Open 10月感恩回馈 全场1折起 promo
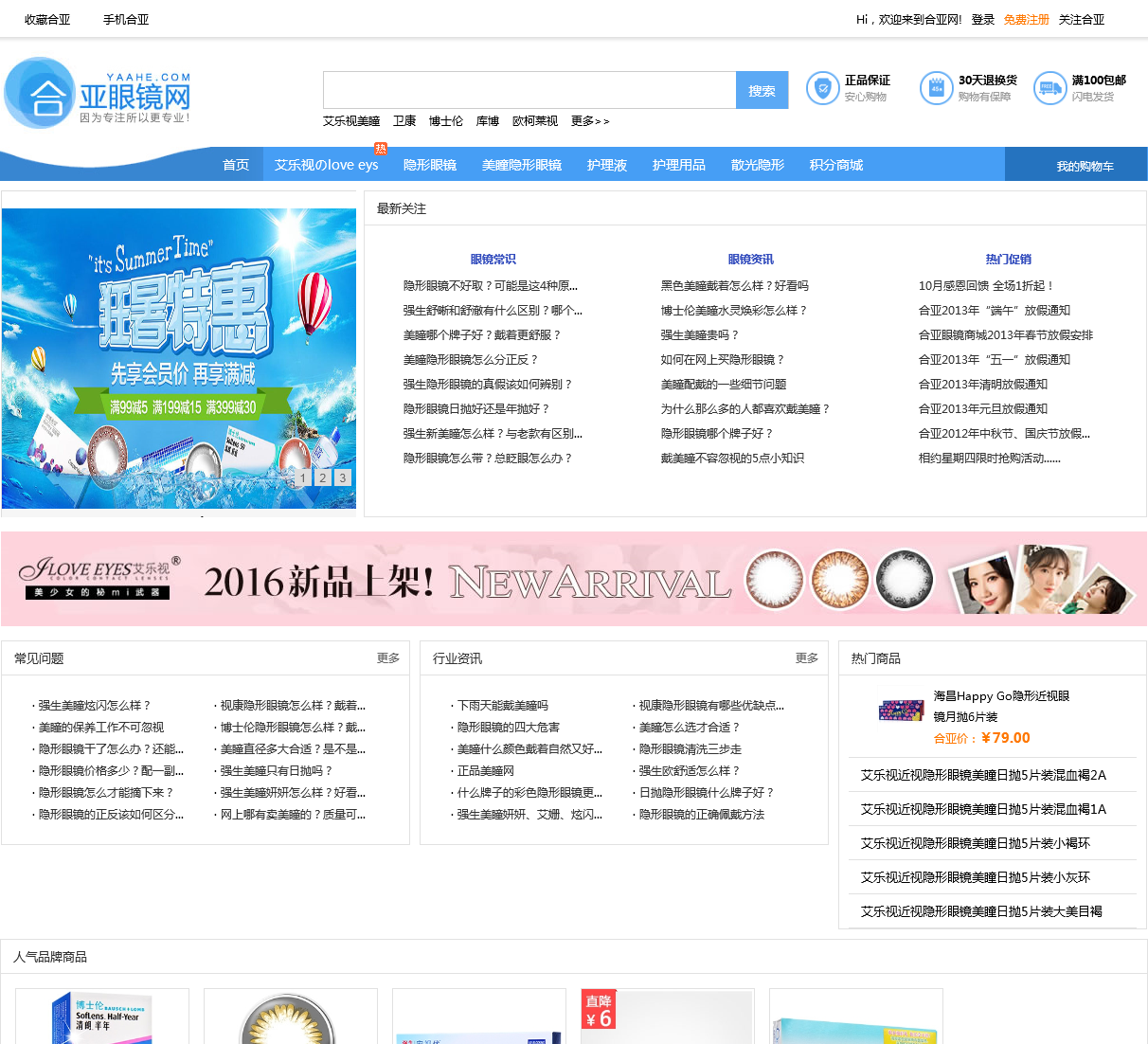 coord(987,286)
